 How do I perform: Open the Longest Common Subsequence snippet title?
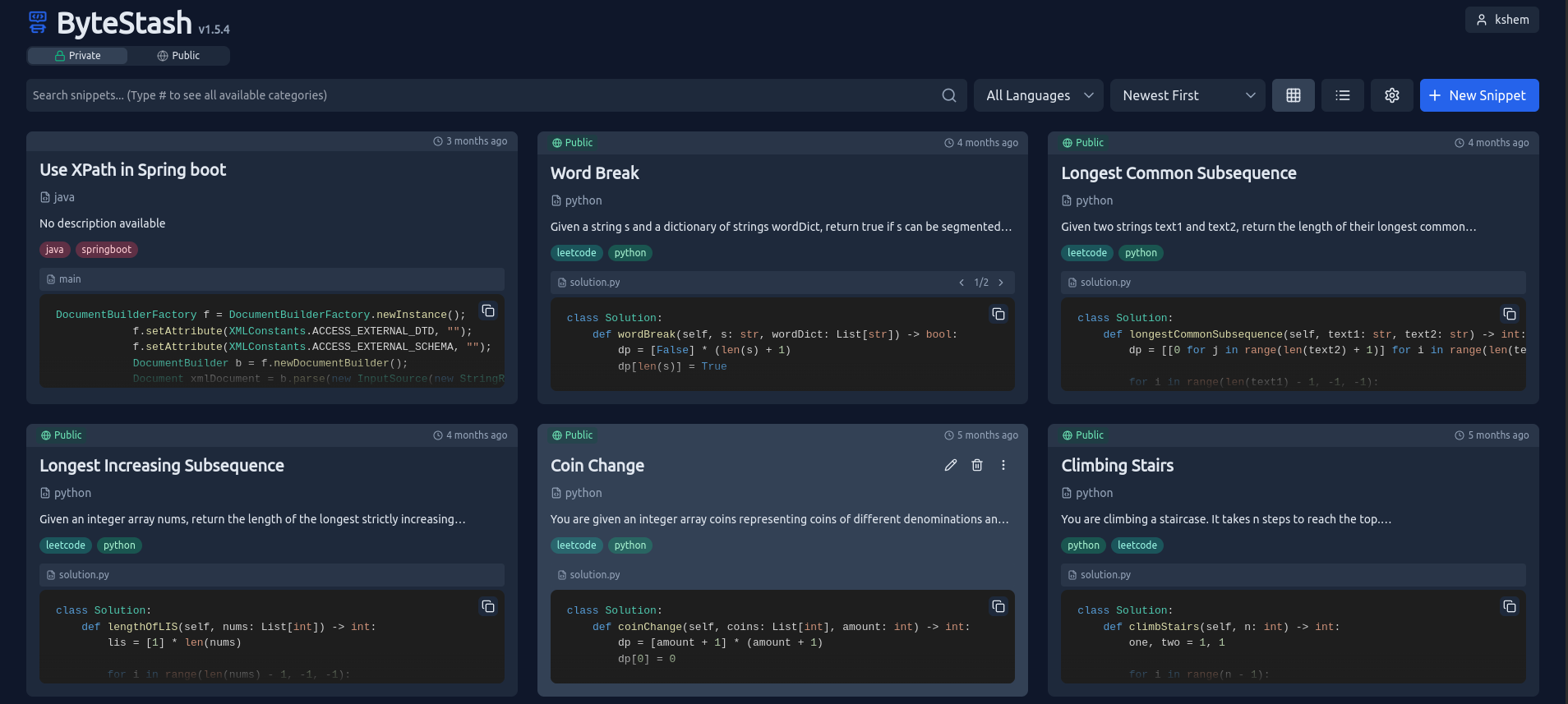pyautogui.click(x=1178, y=173)
